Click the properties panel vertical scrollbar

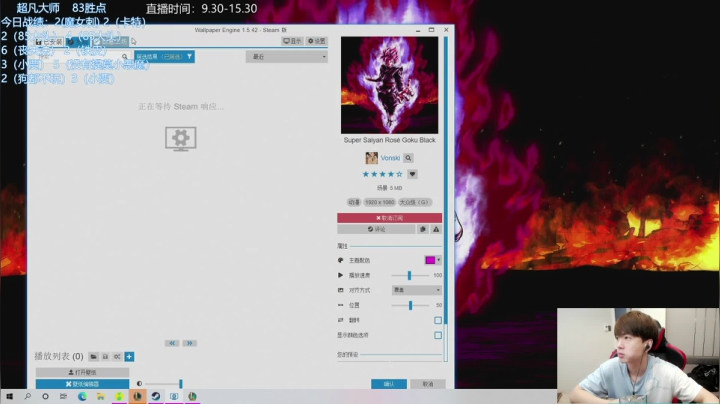pyautogui.click(x=445, y=198)
